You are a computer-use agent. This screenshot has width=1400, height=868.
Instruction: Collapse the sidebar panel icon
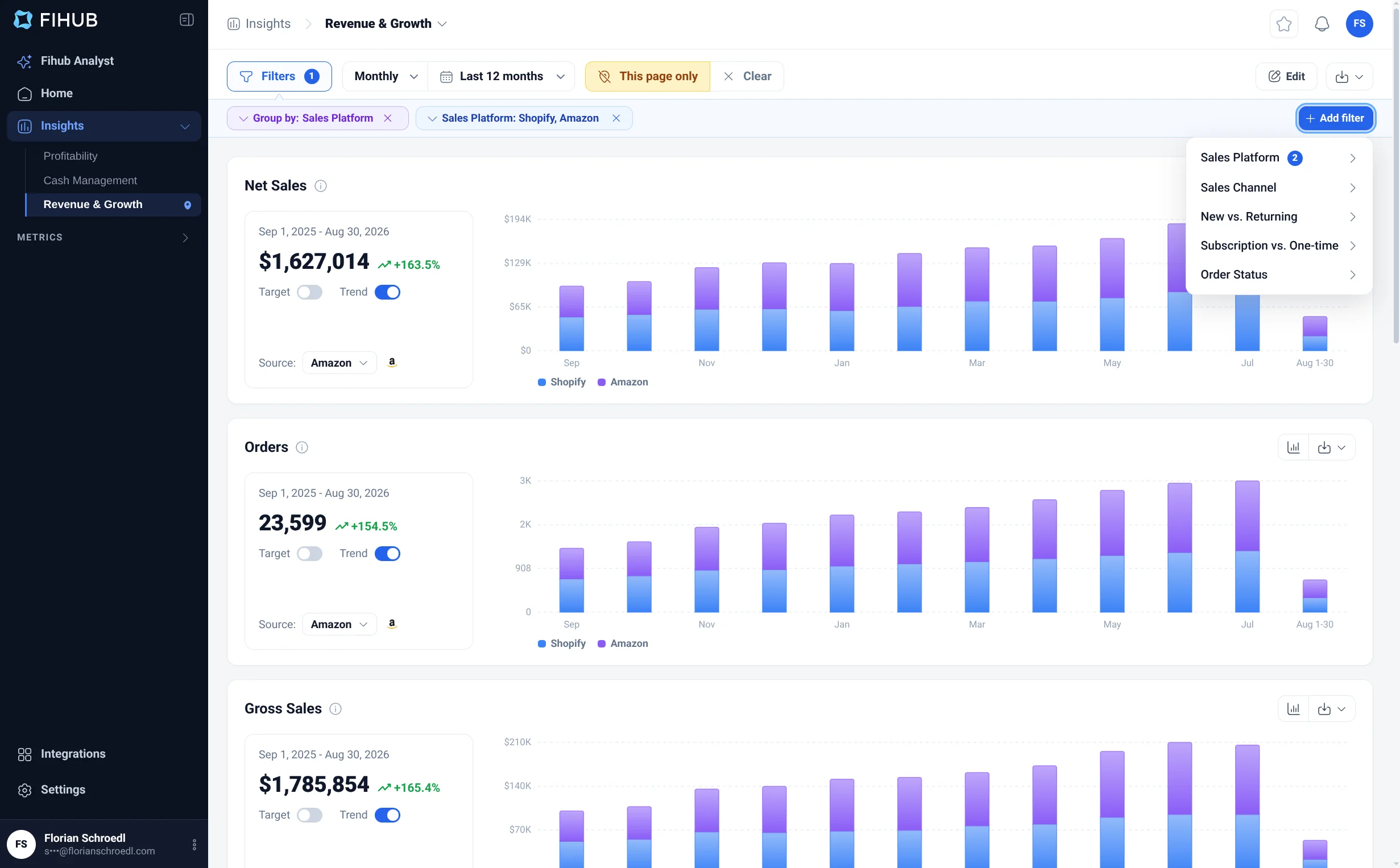point(187,20)
